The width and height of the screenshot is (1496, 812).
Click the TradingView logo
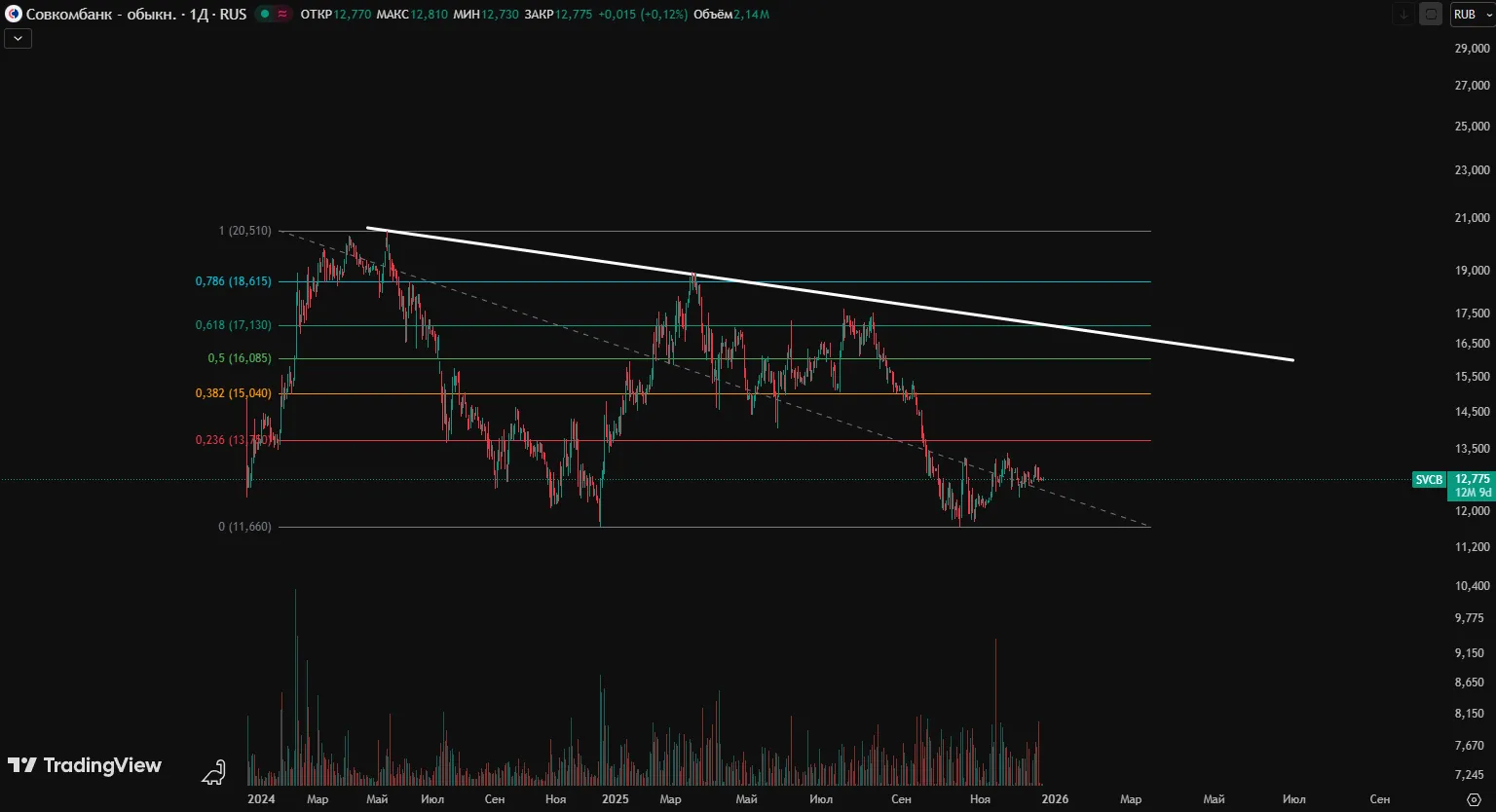(85, 765)
